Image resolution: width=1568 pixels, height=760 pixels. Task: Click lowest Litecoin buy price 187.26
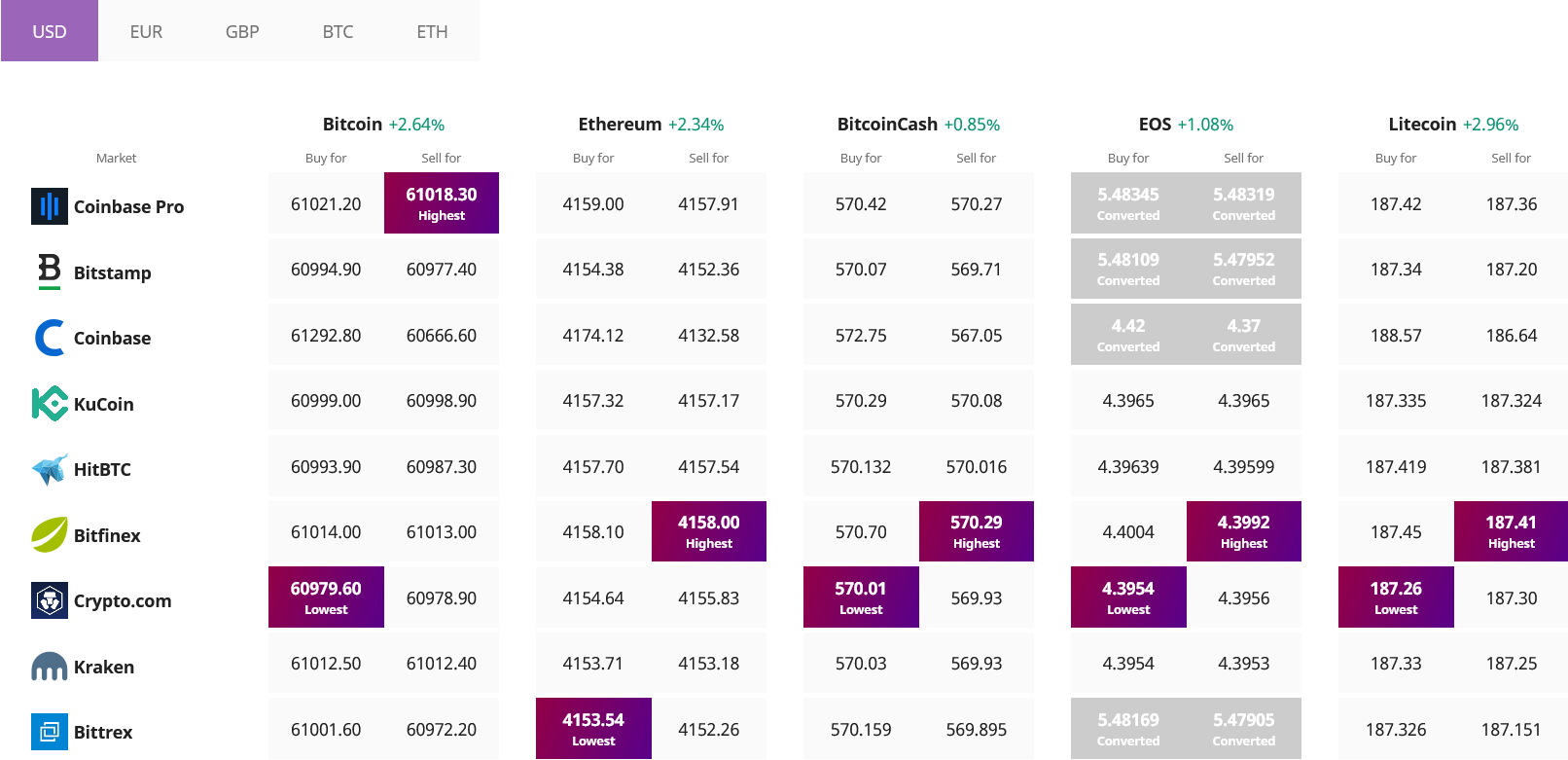[x=1396, y=597]
